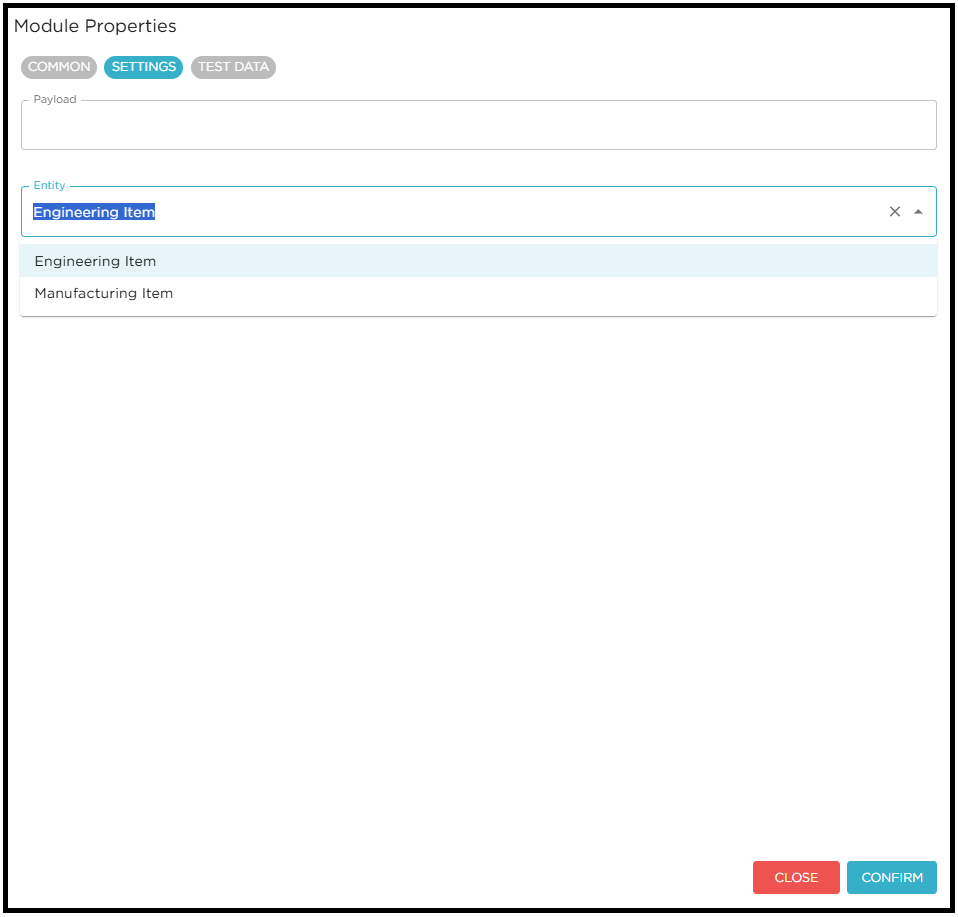The width and height of the screenshot is (958, 917).
Task: Click inside the Payload text field
Action: 478,124
